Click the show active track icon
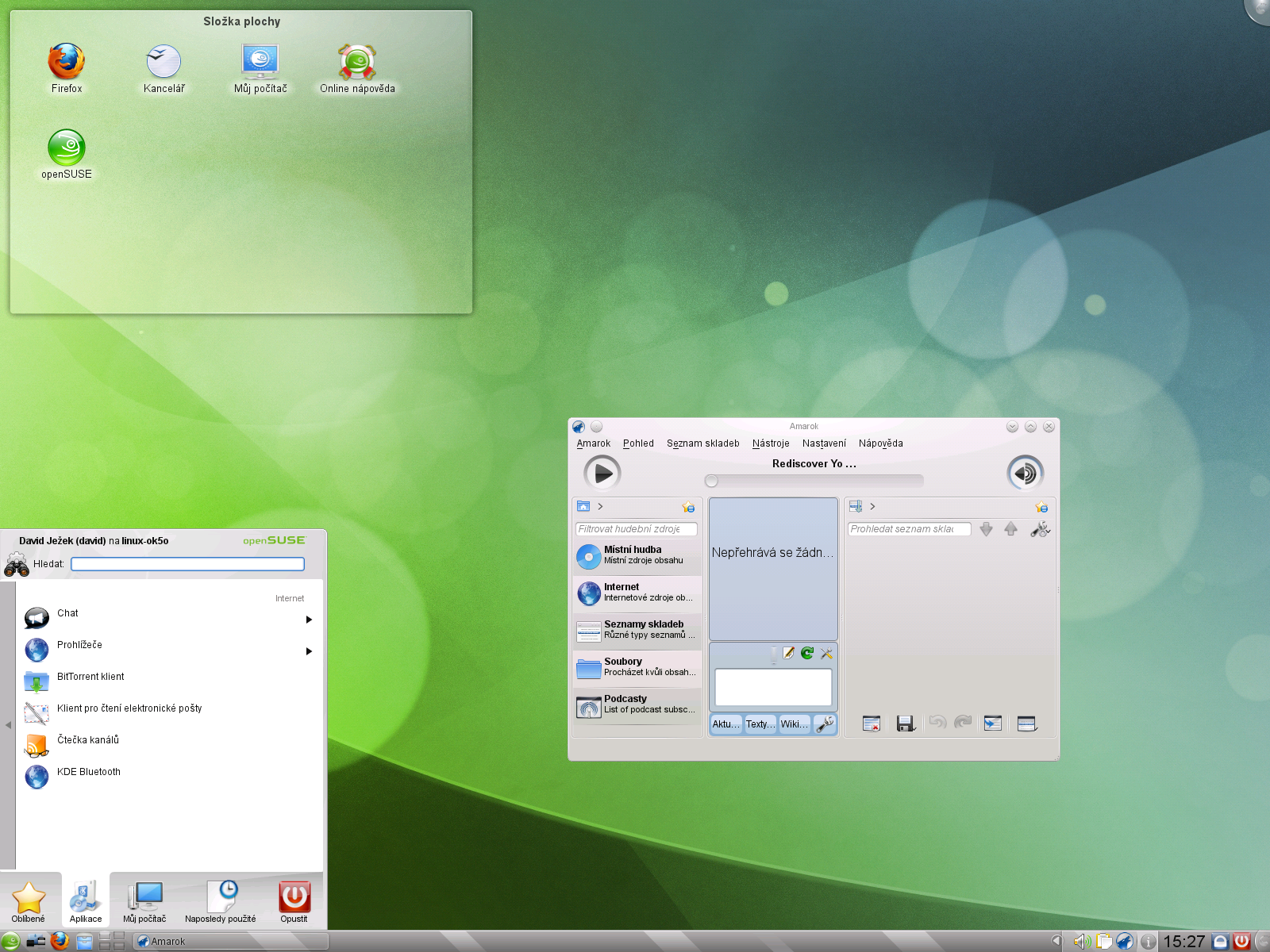This screenshot has height=952, width=1270. pyautogui.click(x=993, y=724)
